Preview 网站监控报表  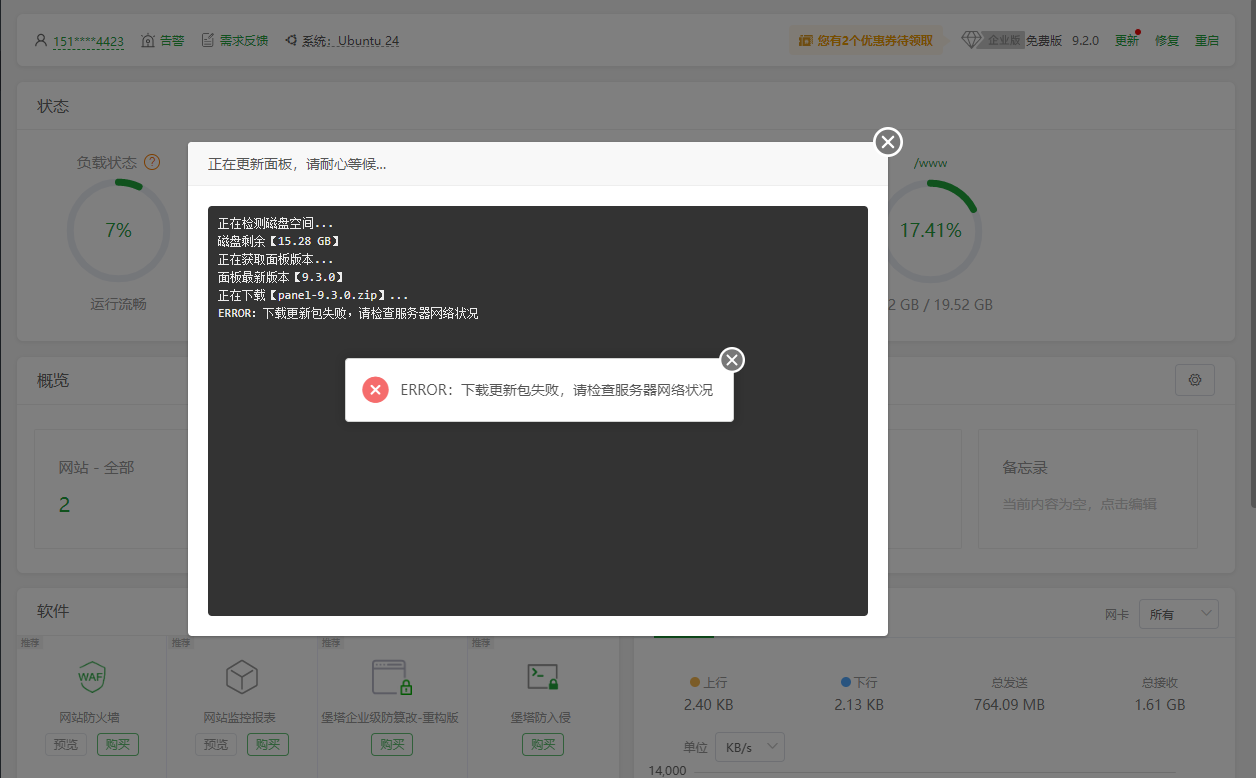coord(215,744)
